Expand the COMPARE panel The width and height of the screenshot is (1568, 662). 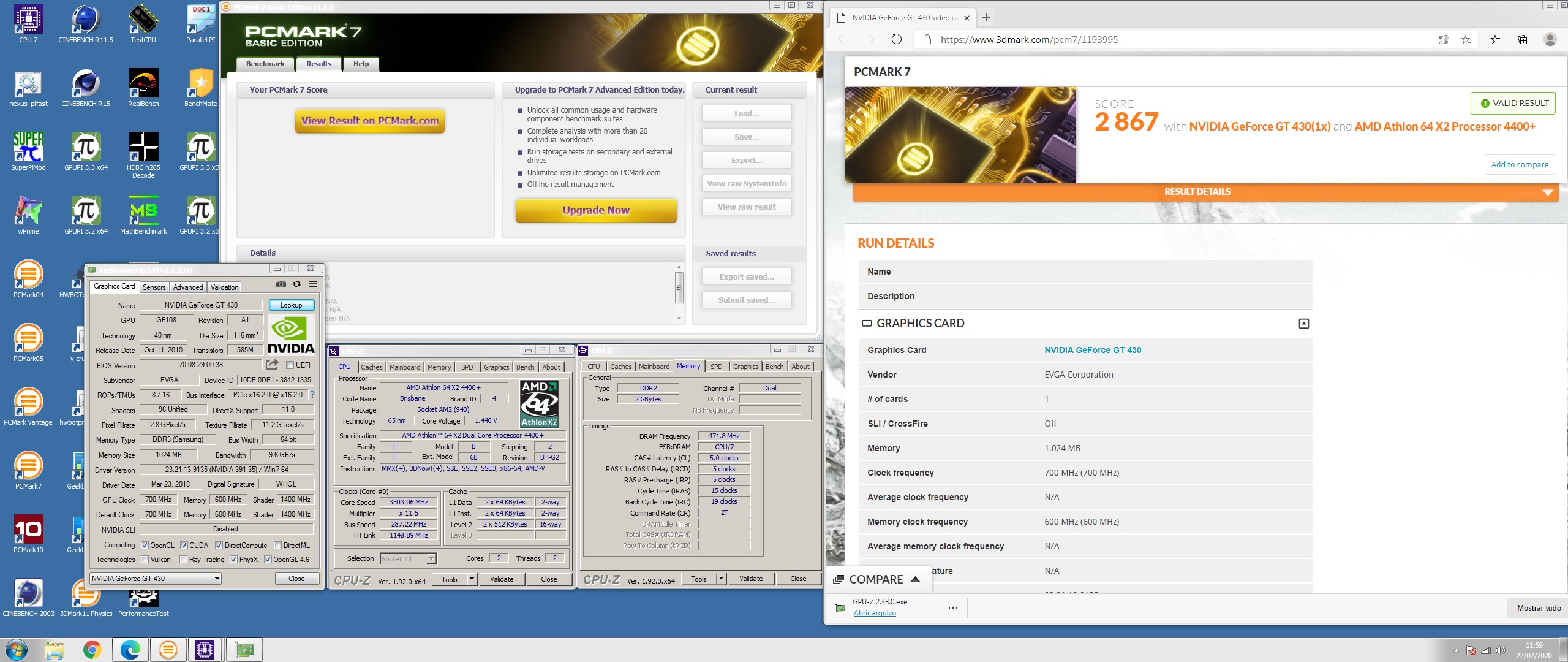click(878, 579)
